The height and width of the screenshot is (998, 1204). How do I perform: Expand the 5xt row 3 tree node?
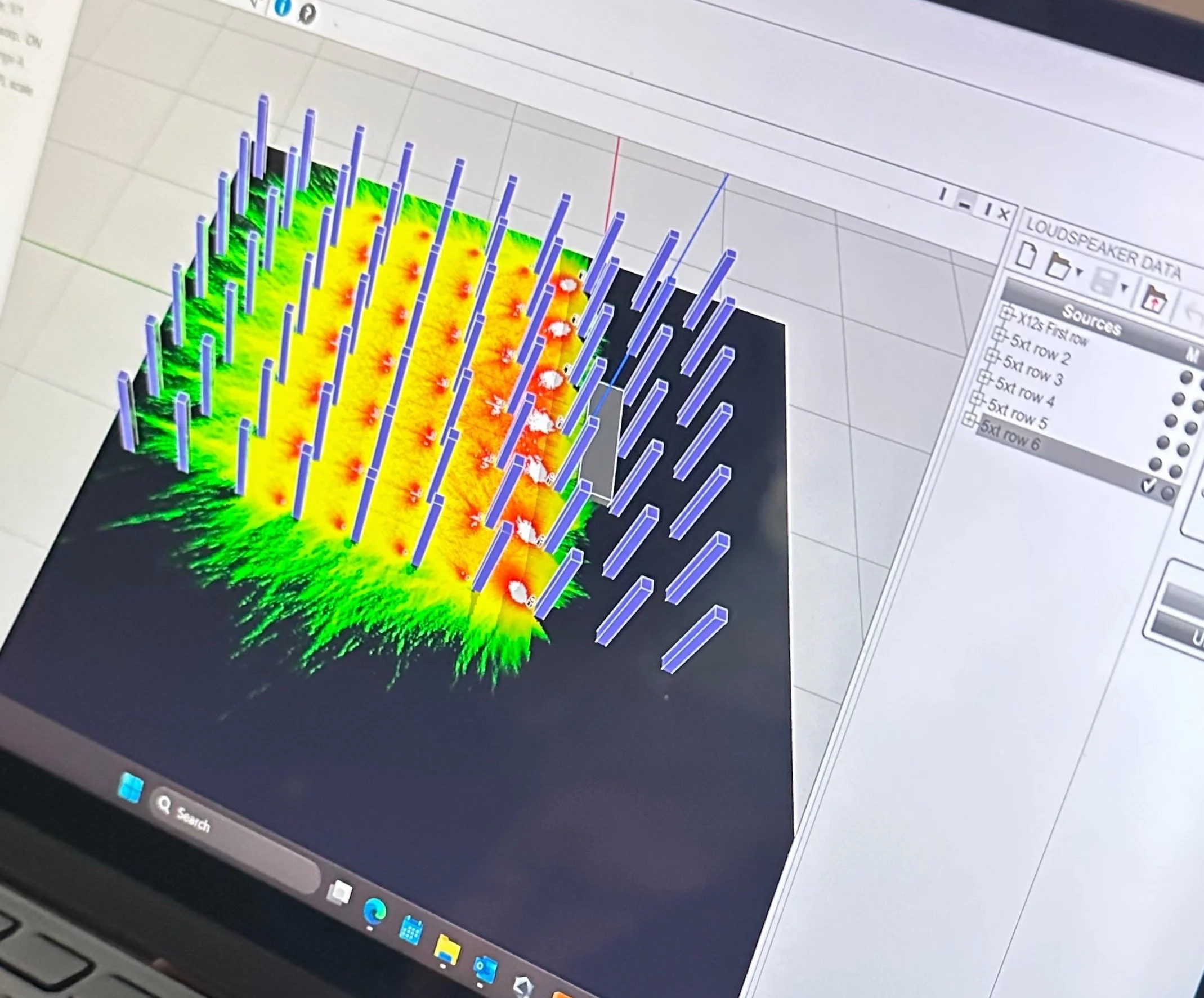tap(991, 355)
